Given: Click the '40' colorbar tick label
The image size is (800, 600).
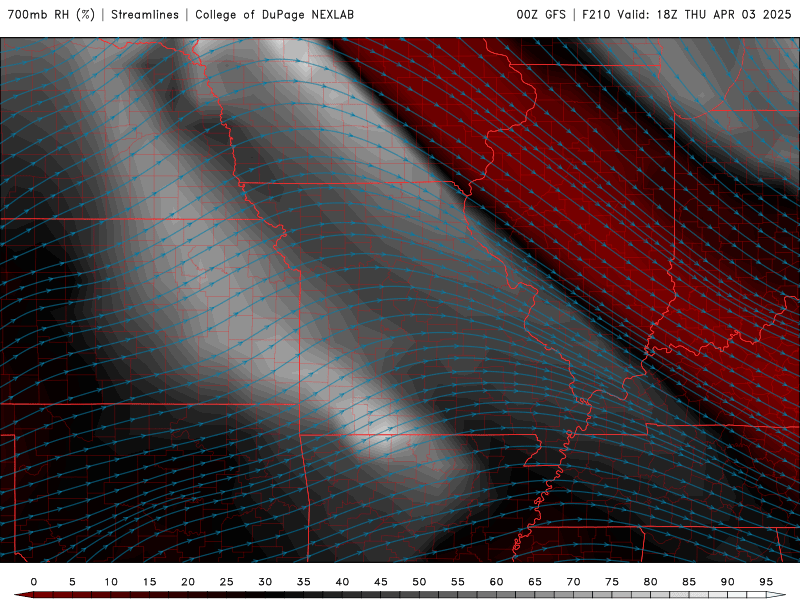Looking at the screenshot, I should (342, 582).
